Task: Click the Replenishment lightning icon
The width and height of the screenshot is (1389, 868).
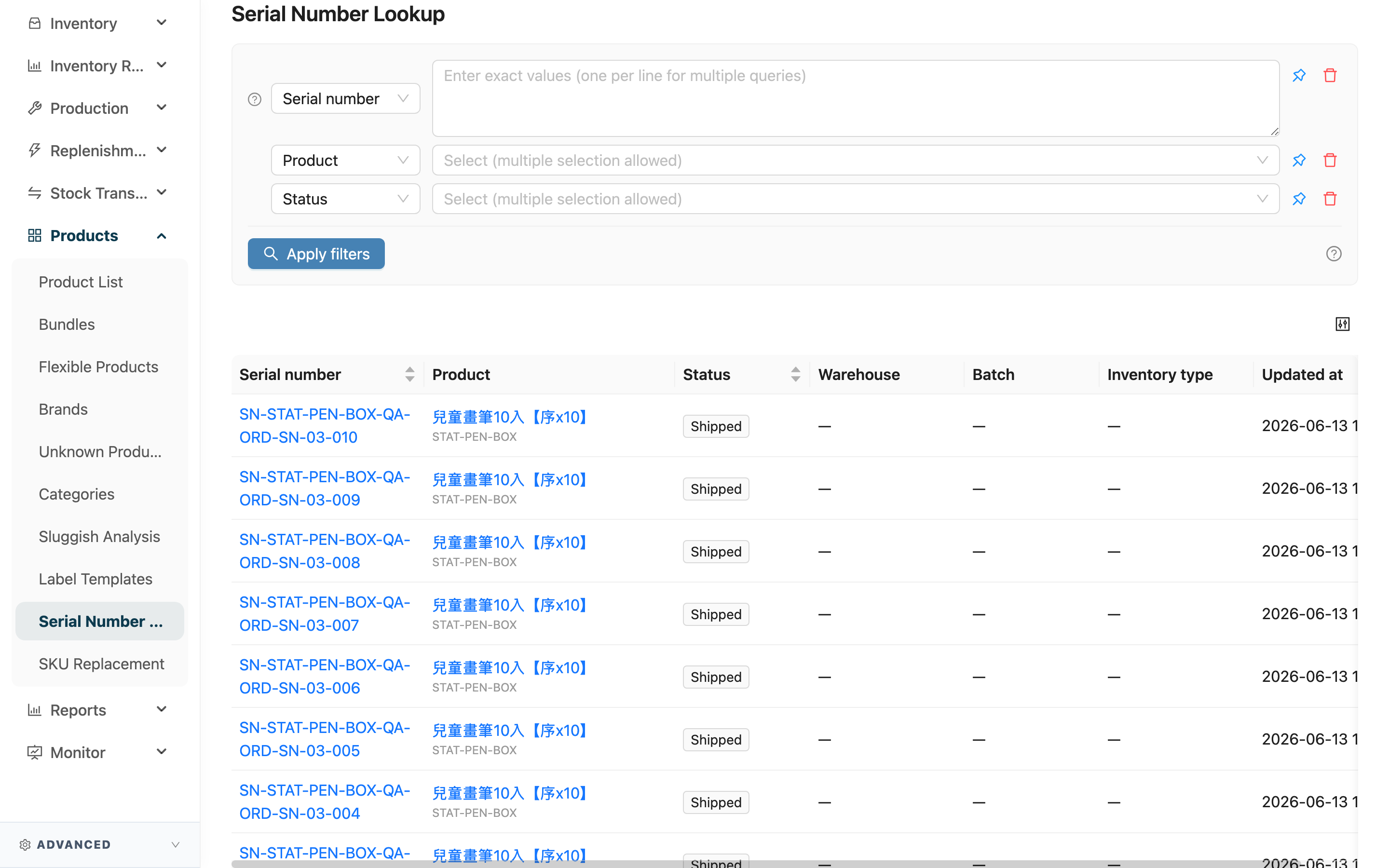Action: [34, 150]
